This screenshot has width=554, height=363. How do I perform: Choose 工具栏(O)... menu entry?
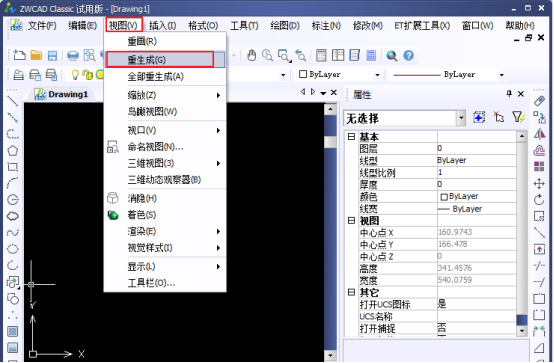coord(165,283)
